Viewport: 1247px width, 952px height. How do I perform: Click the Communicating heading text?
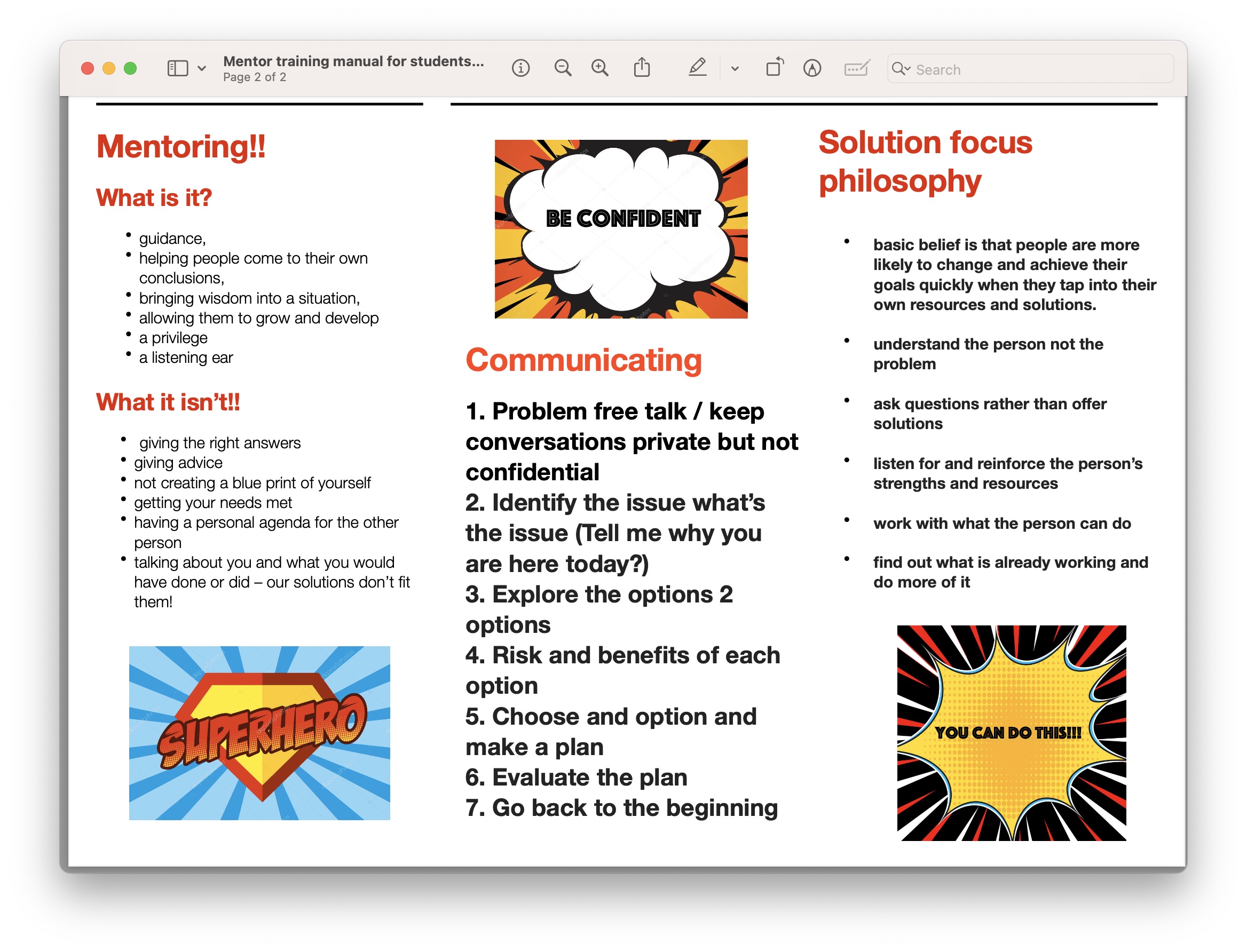coord(583,360)
